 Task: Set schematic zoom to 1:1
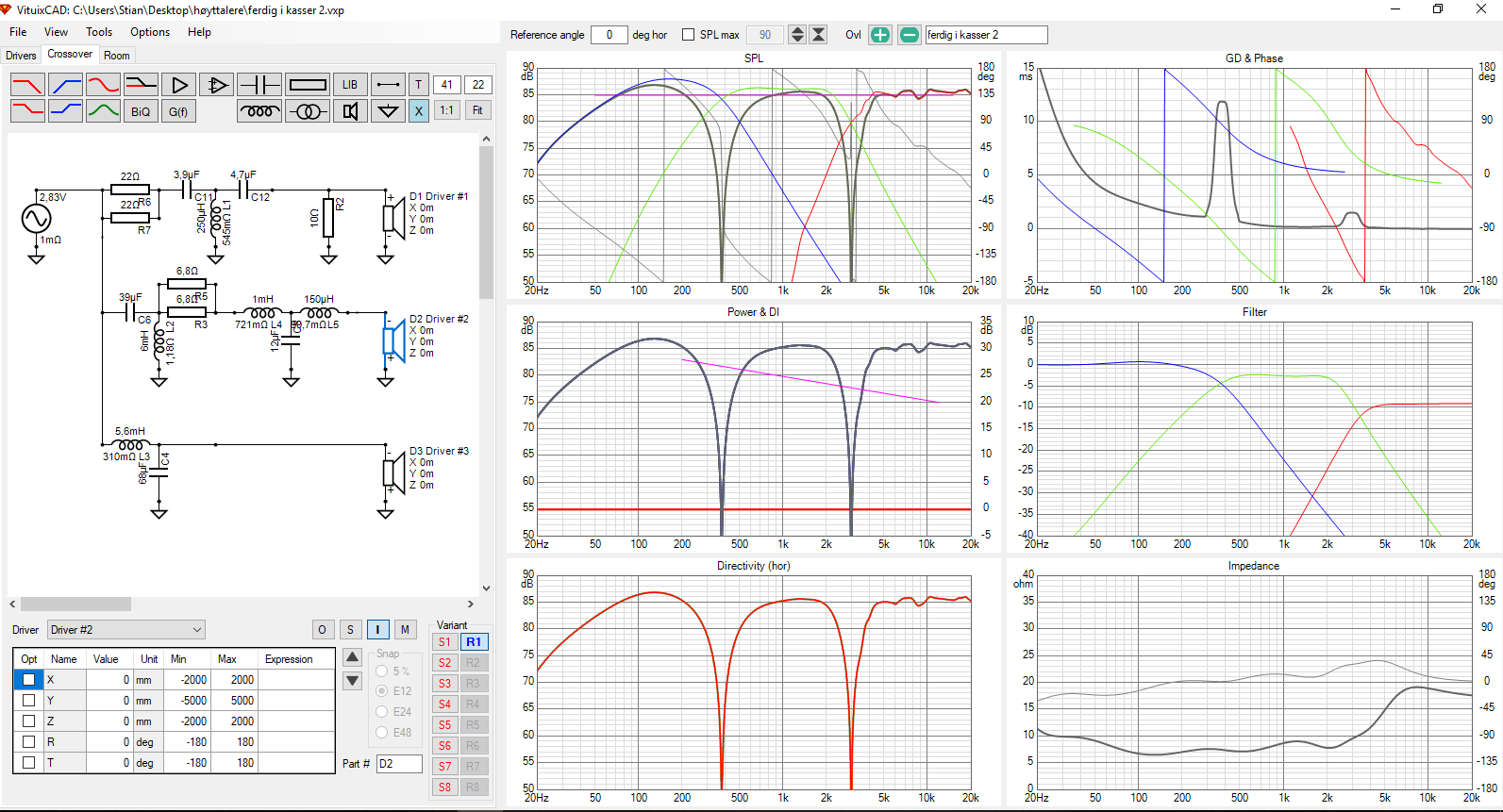[x=447, y=111]
